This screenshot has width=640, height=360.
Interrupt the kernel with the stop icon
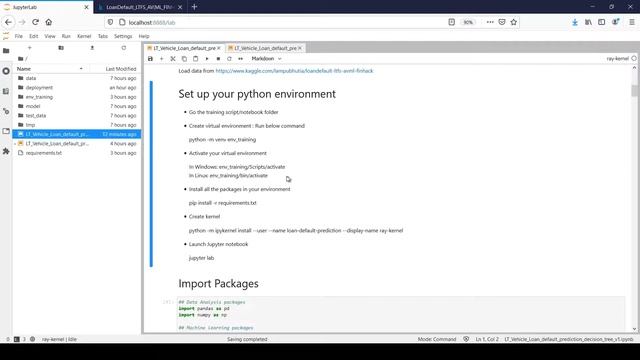tap(218, 59)
